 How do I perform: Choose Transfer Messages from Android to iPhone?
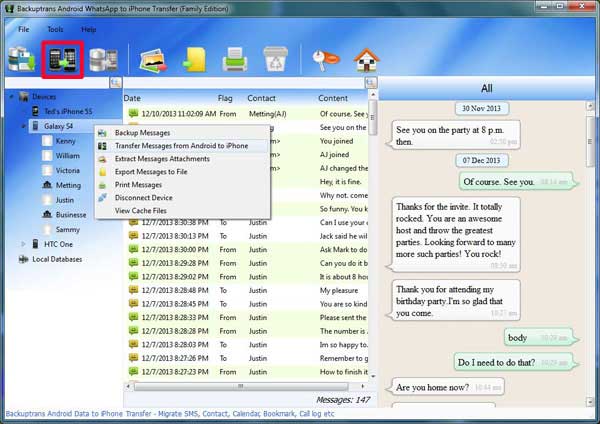coord(181,146)
